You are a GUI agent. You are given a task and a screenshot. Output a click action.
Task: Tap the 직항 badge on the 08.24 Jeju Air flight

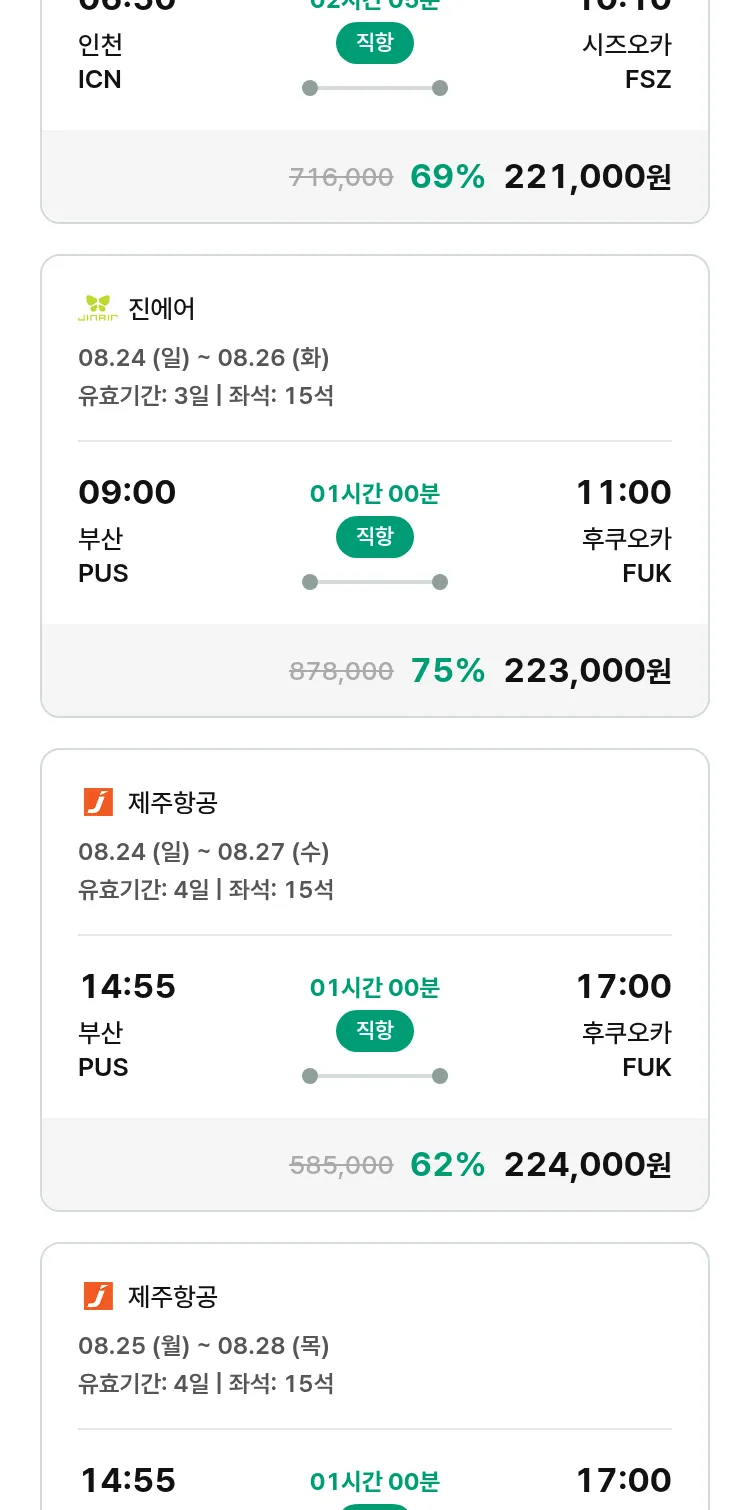[375, 1032]
